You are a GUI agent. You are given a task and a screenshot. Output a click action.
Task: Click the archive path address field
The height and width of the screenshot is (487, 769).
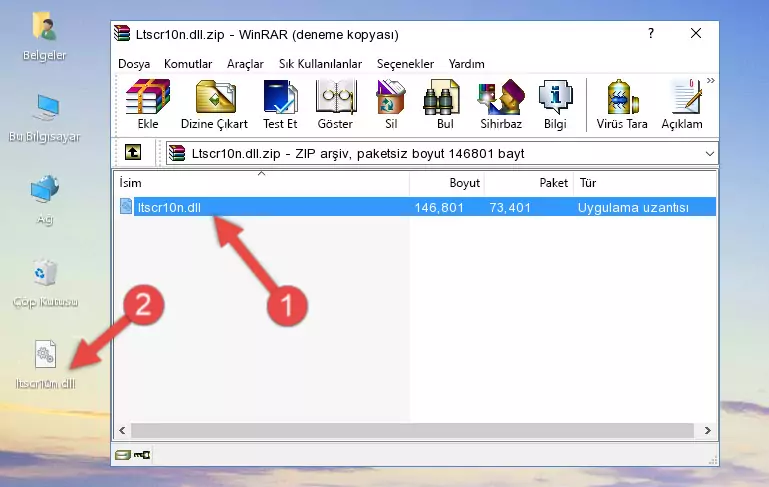pos(442,154)
